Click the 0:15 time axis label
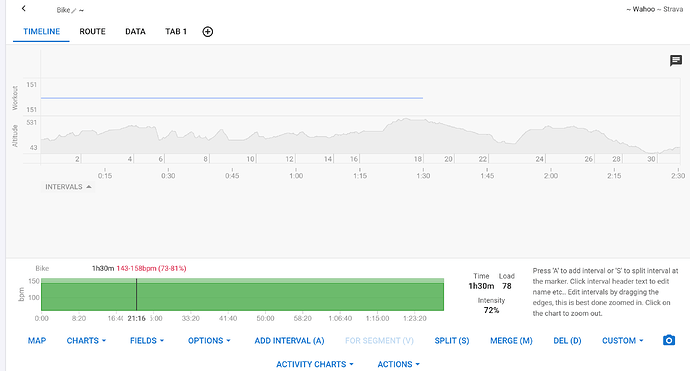The height and width of the screenshot is (371, 690). point(105,176)
